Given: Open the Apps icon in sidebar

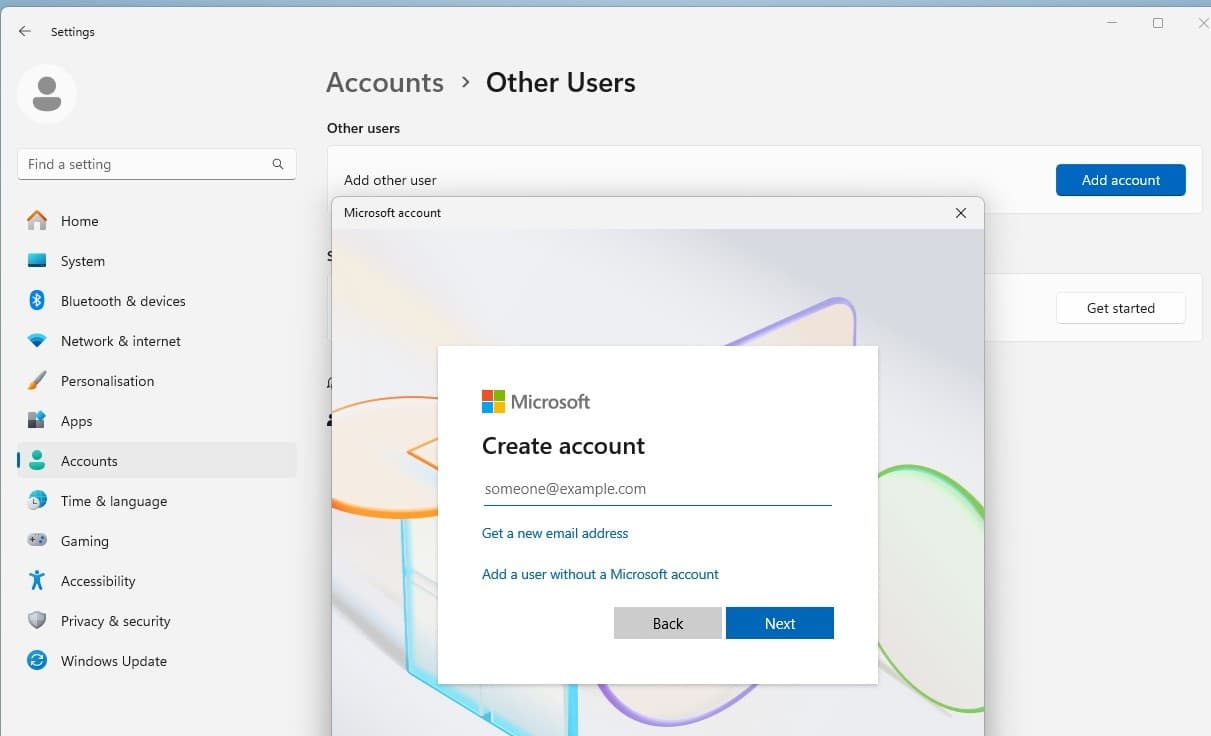Looking at the screenshot, I should click(x=37, y=421).
